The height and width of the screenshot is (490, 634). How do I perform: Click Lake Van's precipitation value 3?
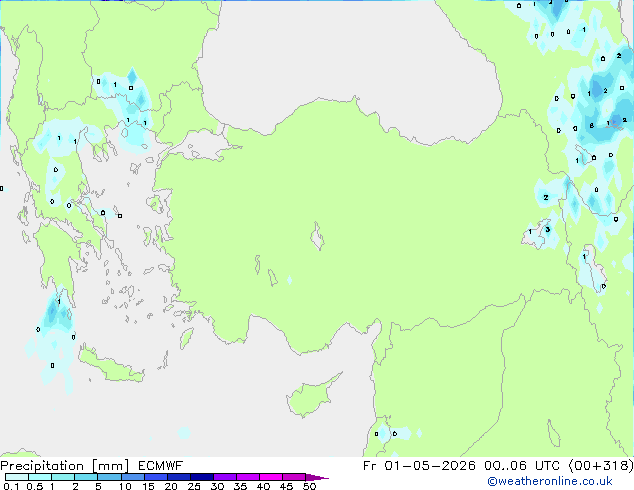[x=547, y=229]
